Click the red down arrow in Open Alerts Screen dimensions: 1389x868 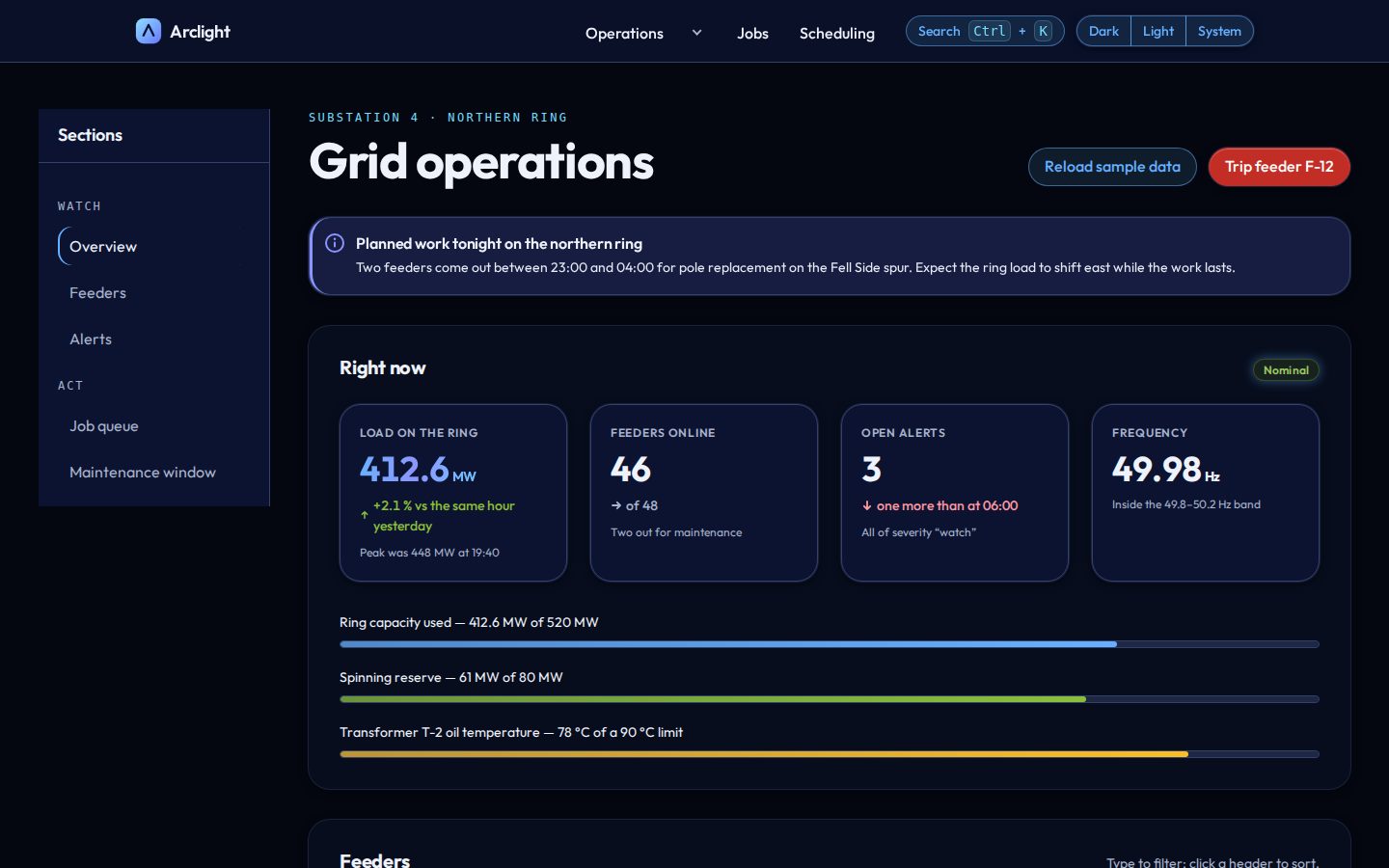(867, 505)
